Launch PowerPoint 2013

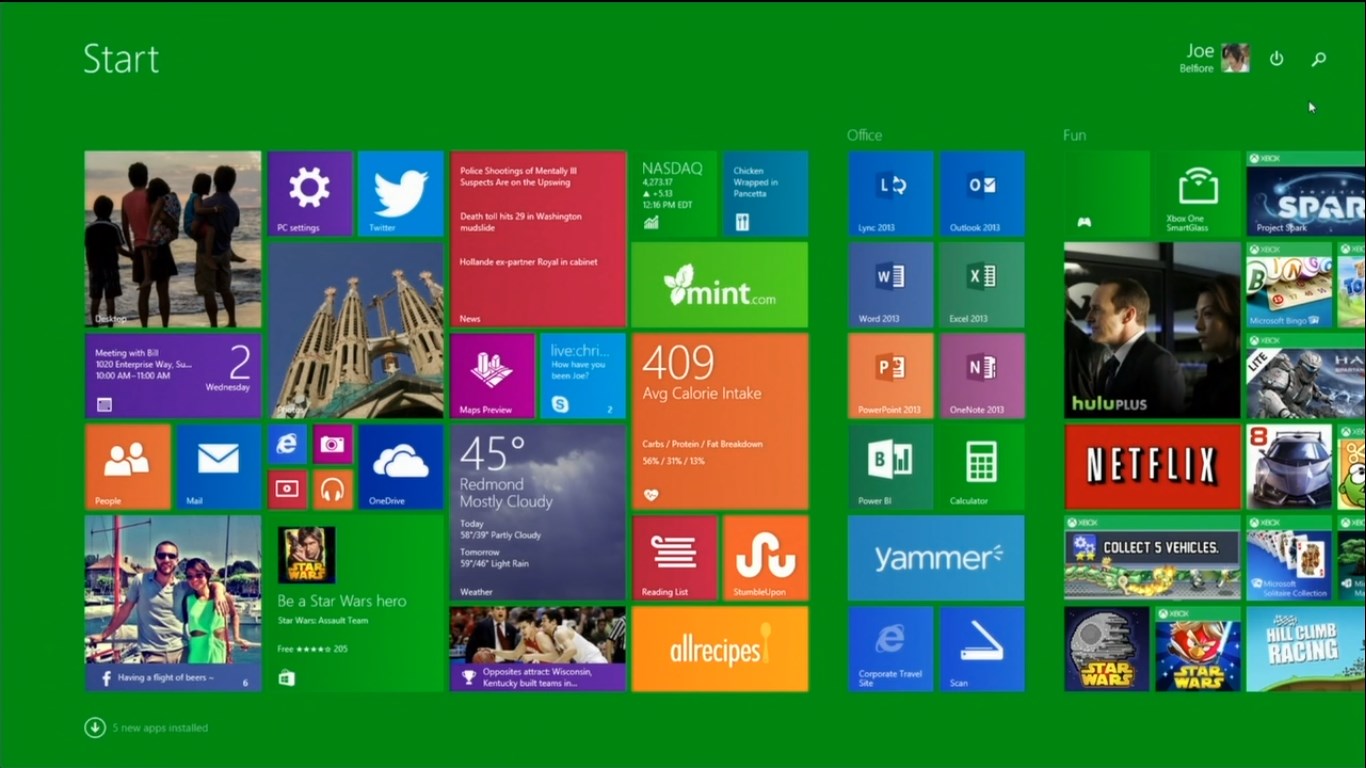click(890, 376)
